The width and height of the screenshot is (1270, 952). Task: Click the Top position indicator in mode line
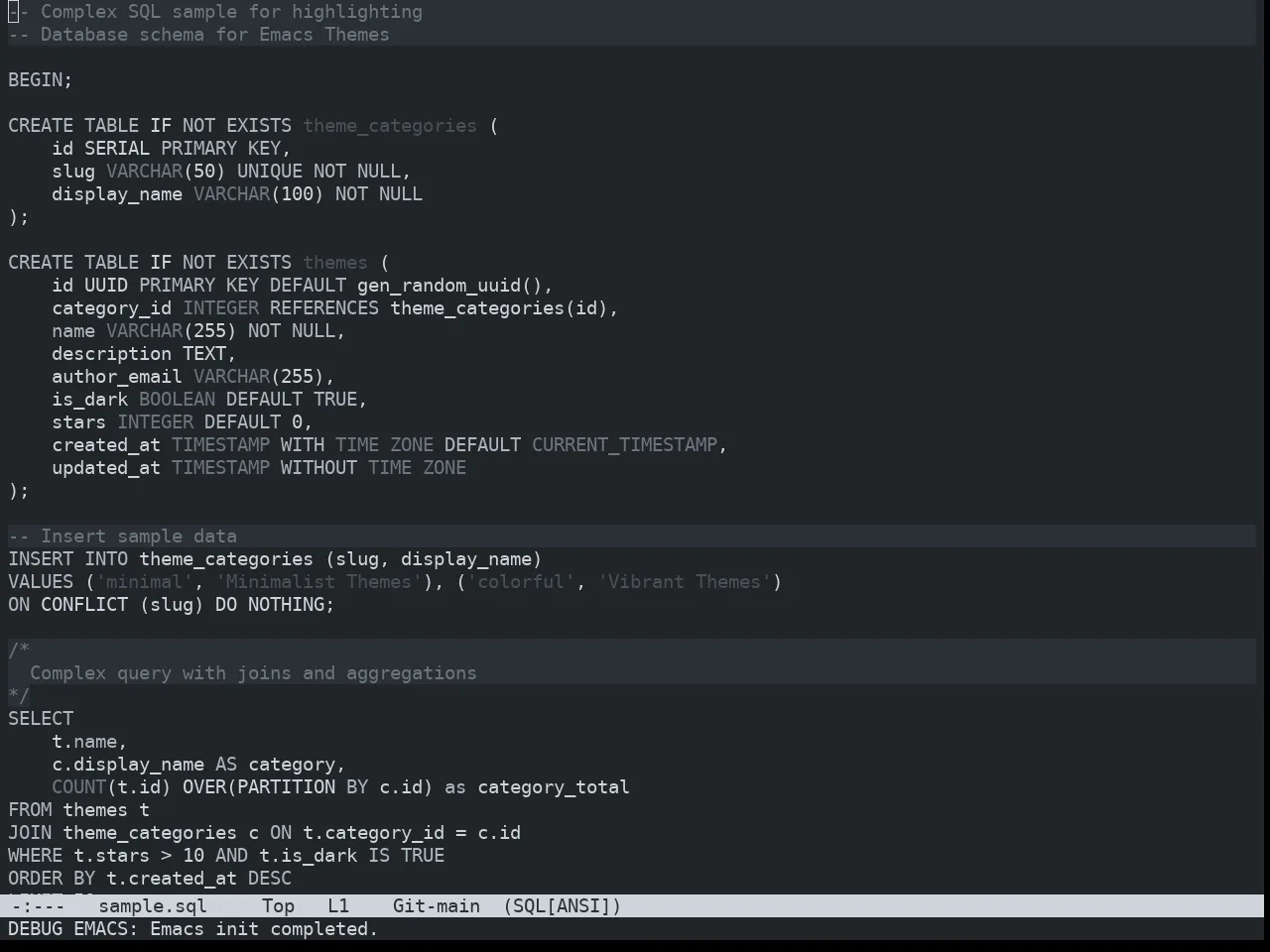pos(278,905)
